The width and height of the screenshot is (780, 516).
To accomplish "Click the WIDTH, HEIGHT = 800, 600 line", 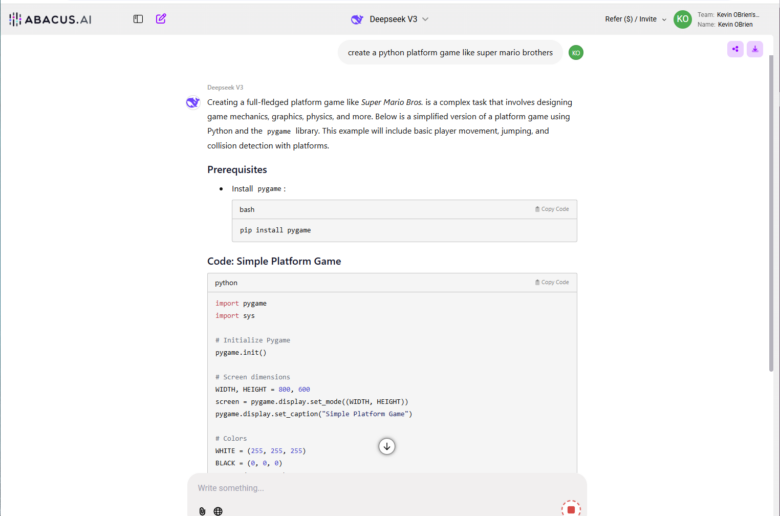I will [x=263, y=390].
